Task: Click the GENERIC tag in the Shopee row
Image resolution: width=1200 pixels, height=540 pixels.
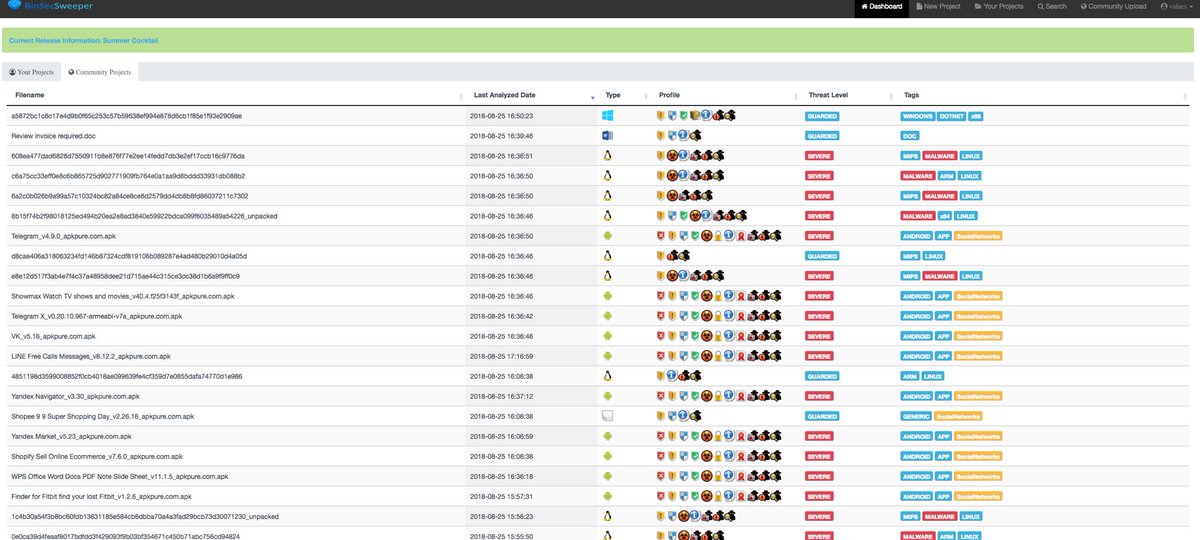Action: 917,416
